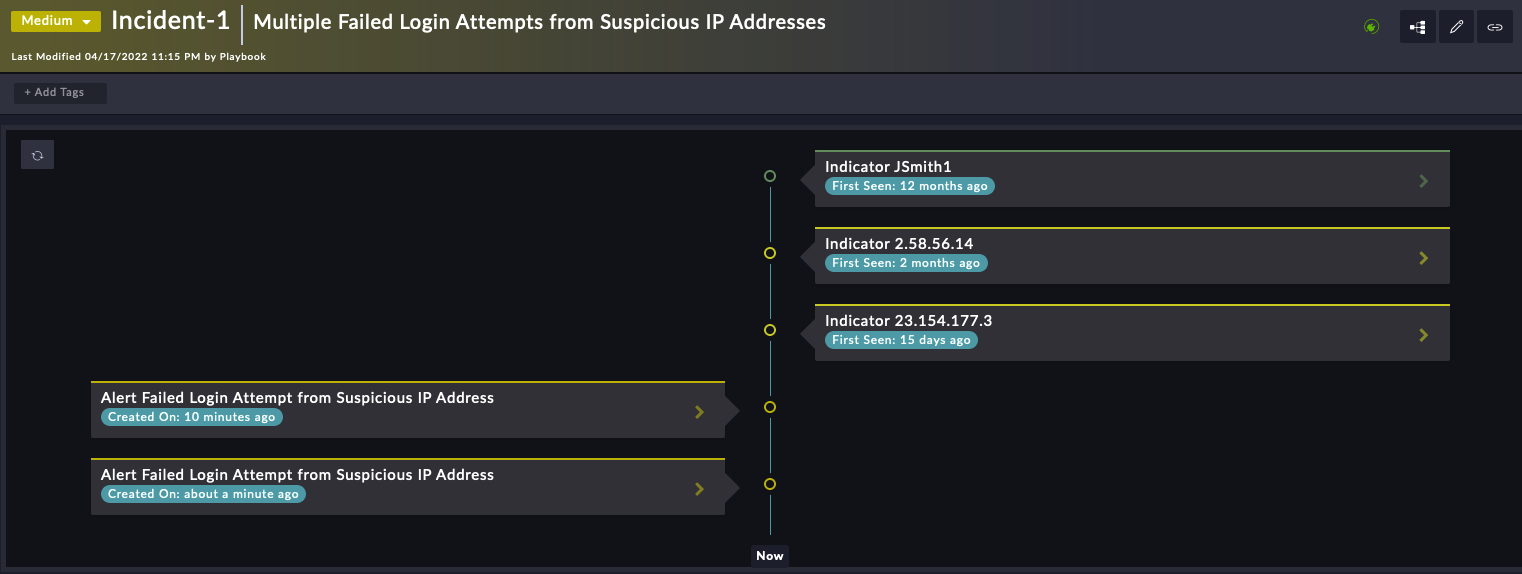Viewport: 1522px width, 574px height.
Task: Click the "First Seen: 12 months ago" badge
Action: (910, 186)
